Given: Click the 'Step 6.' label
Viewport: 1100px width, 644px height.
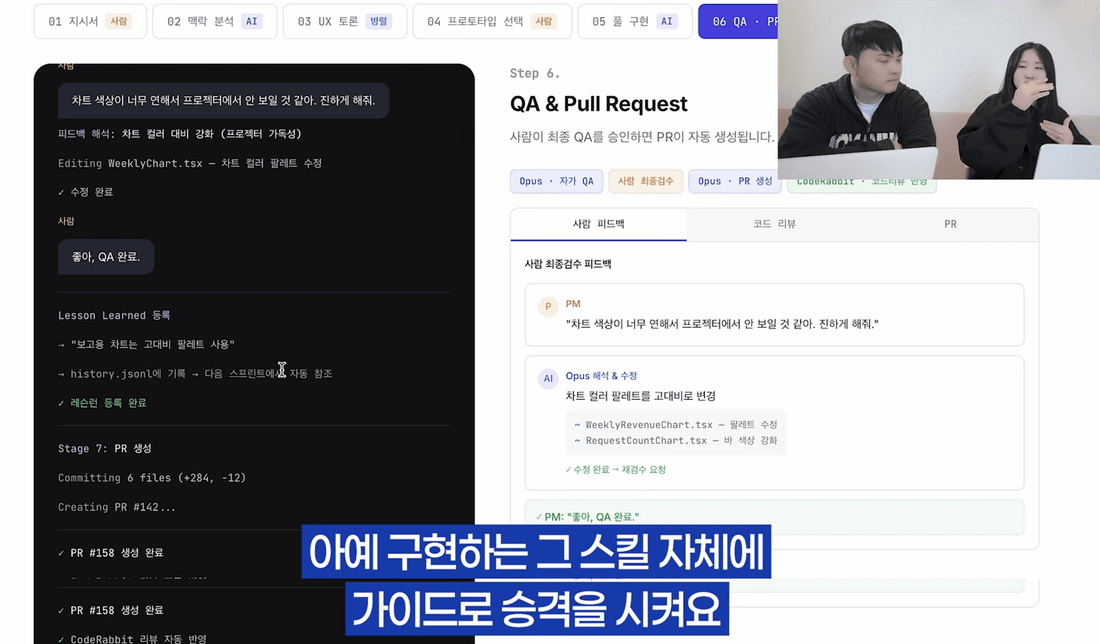Looking at the screenshot, I should (x=535, y=73).
